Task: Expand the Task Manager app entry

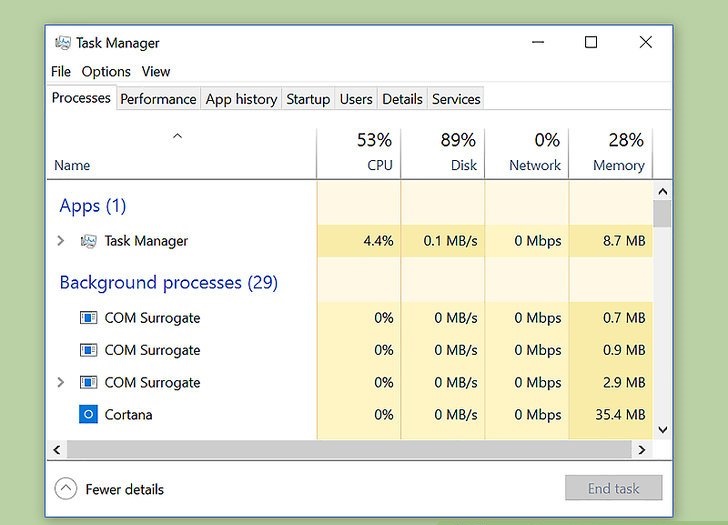Action: (61, 241)
